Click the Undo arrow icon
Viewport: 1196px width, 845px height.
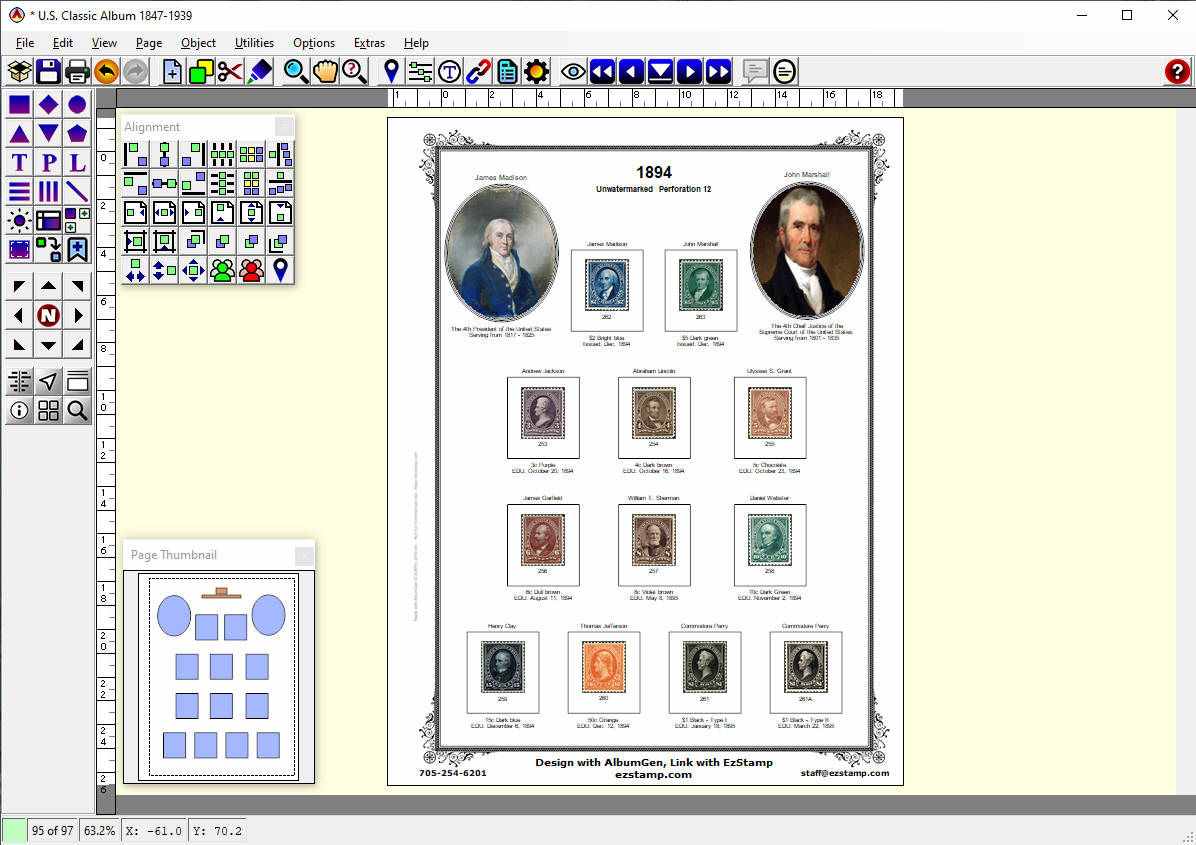pyautogui.click(x=107, y=71)
